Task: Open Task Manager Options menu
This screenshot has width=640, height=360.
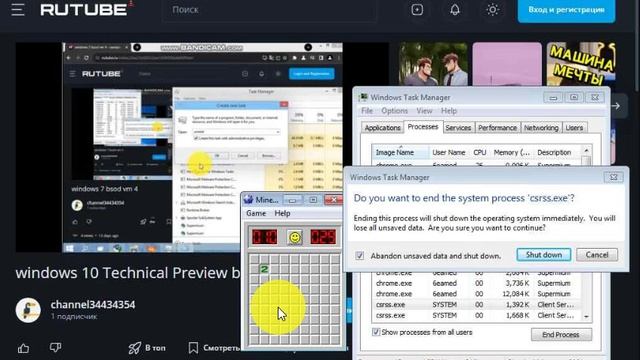Action: point(394,111)
